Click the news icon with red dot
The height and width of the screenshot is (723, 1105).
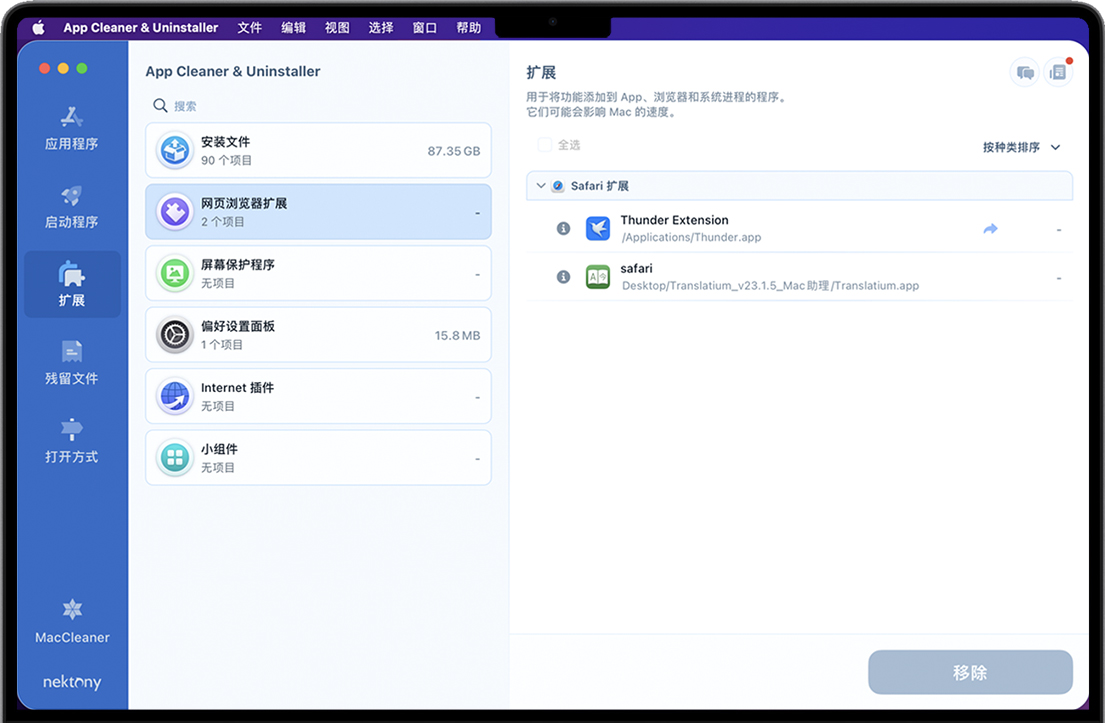click(x=1058, y=72)
